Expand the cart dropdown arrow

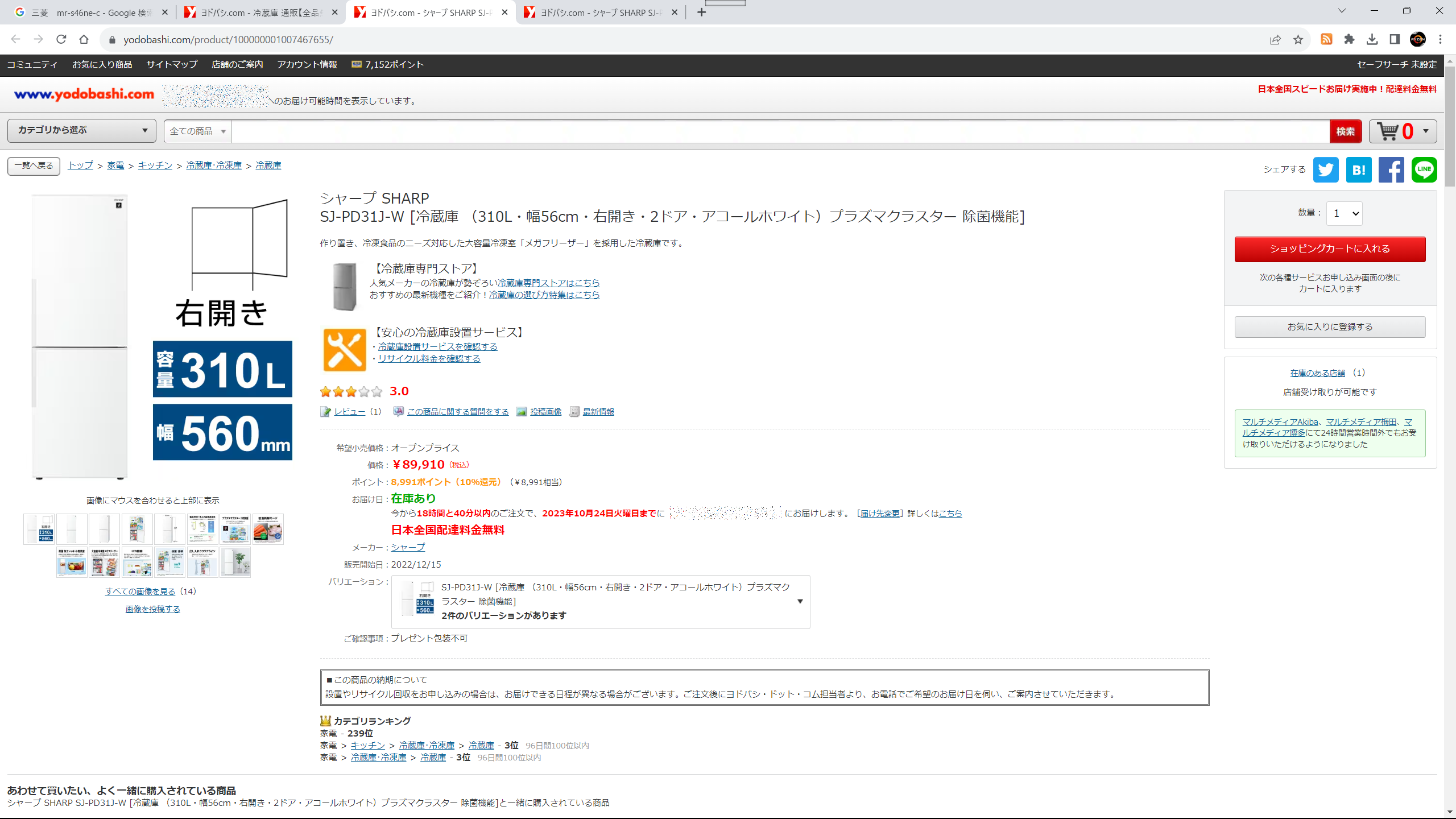tap(1425, 131)
